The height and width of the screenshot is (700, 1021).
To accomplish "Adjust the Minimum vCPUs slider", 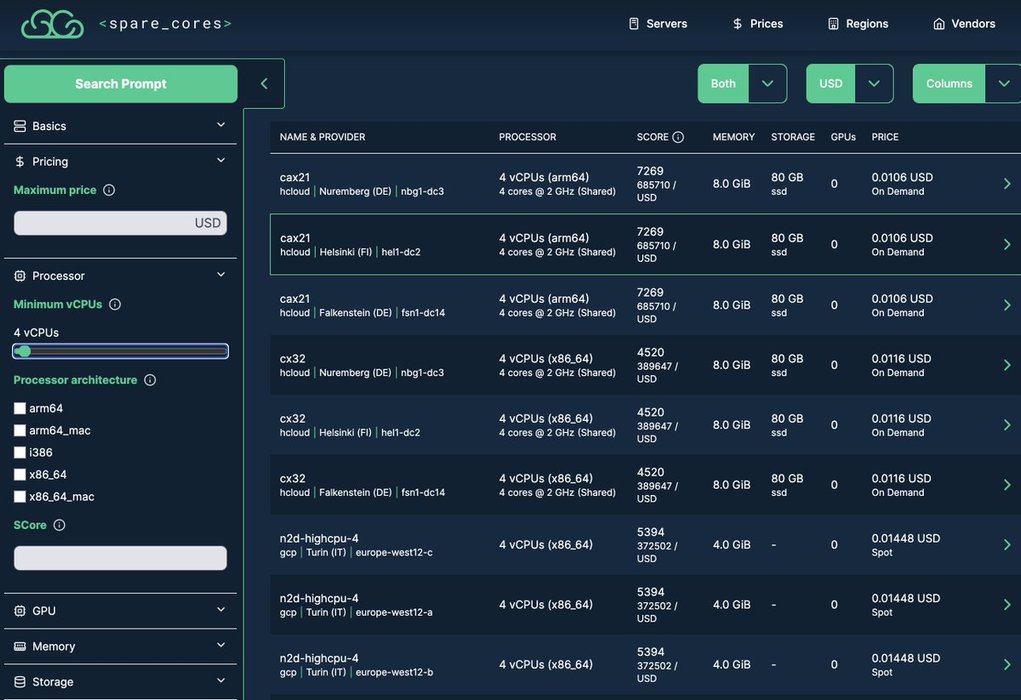I will [x=24, y=351].
